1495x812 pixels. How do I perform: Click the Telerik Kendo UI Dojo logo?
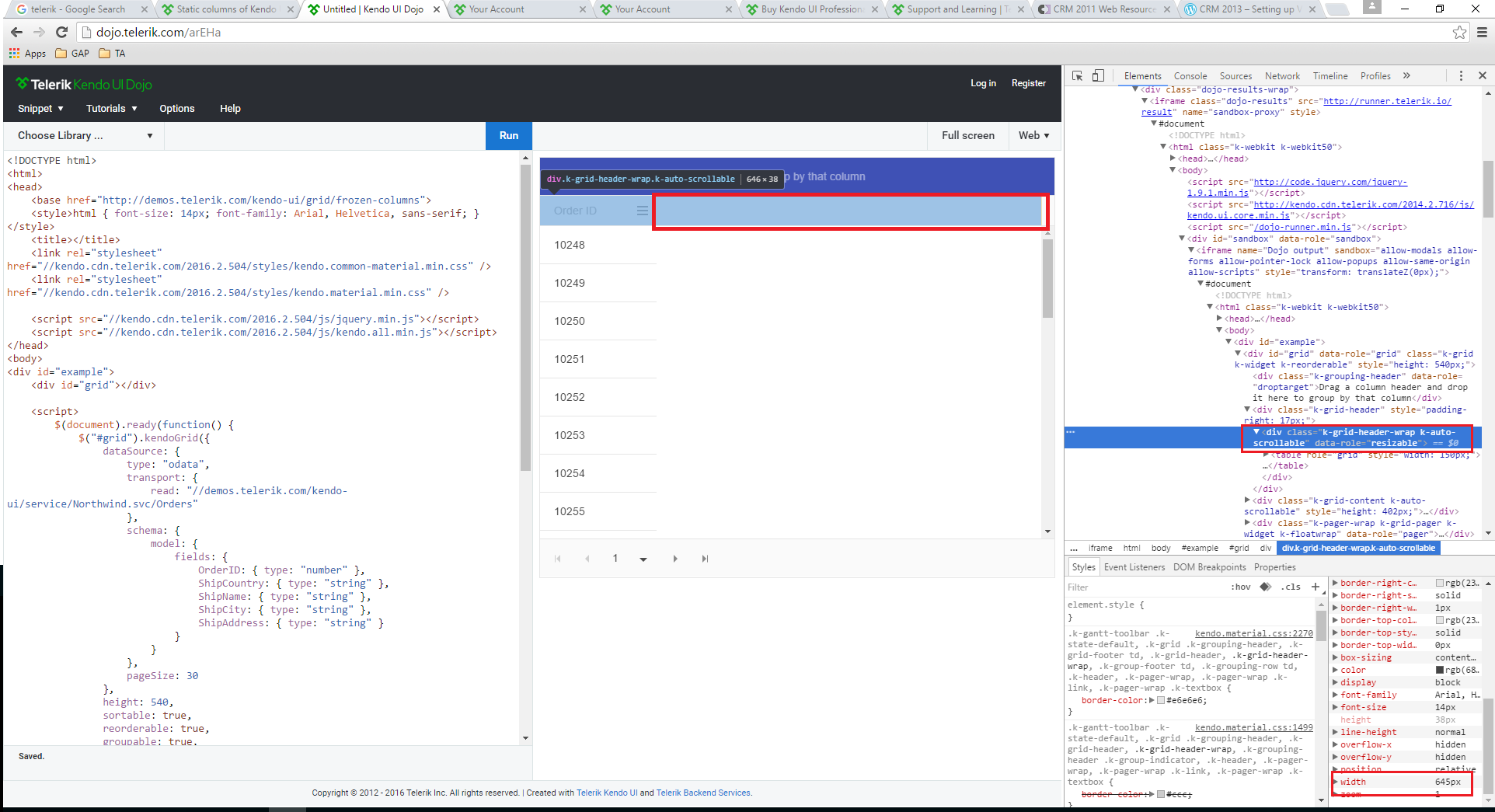point(84,84)
